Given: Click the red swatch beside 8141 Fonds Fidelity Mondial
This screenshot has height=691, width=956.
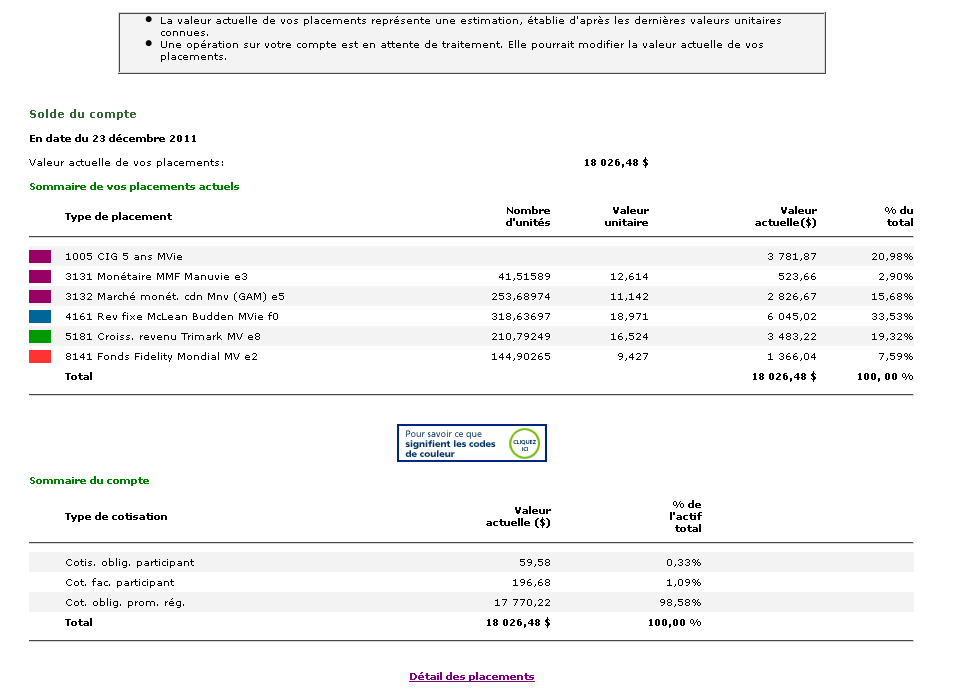Looking at the screenshot, I should (40, 357).
